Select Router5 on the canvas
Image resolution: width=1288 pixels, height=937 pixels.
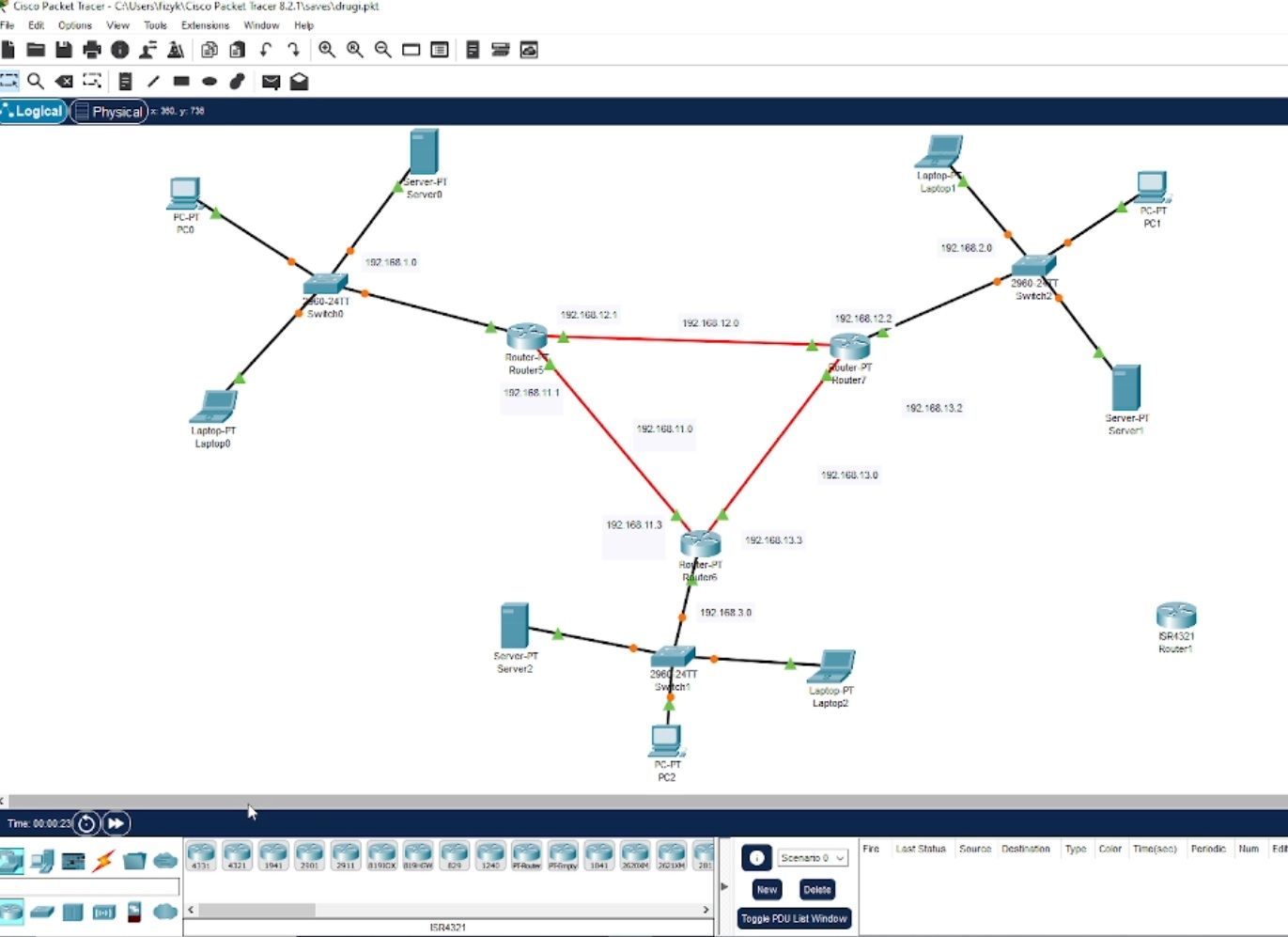tap(526, 336)
